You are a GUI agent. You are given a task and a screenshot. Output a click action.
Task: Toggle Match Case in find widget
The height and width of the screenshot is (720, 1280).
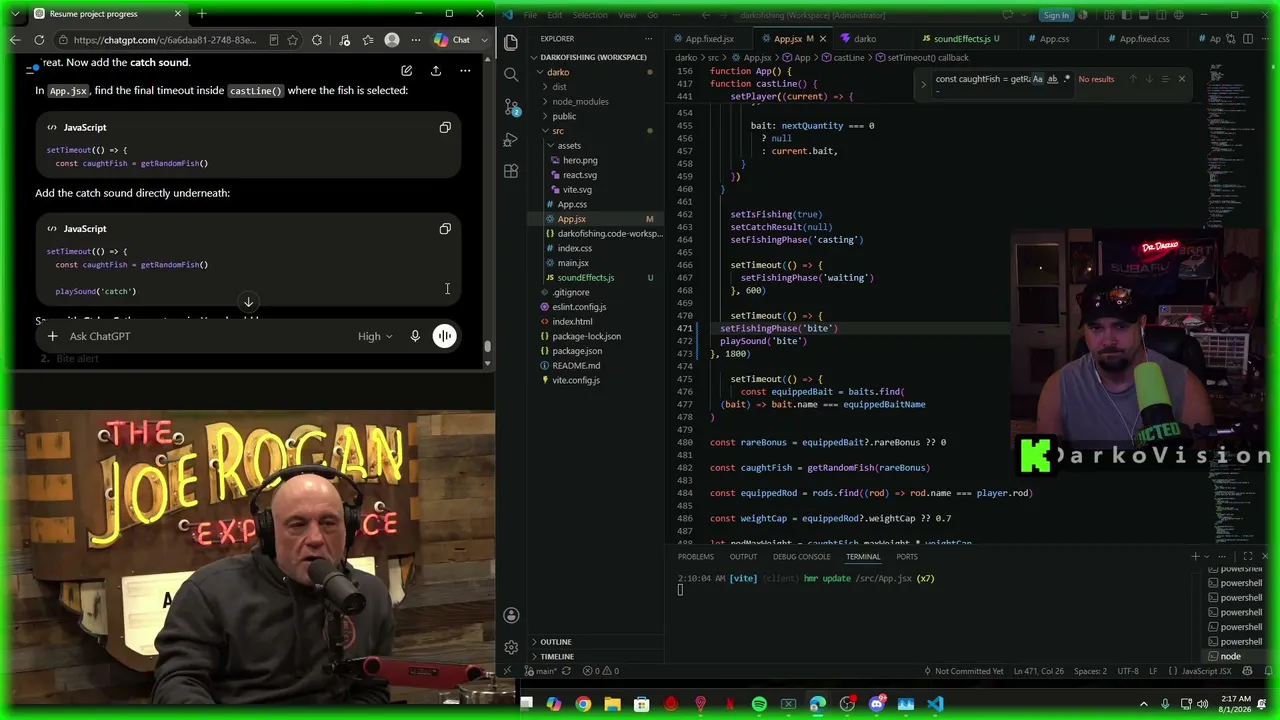click(1038, 79)
